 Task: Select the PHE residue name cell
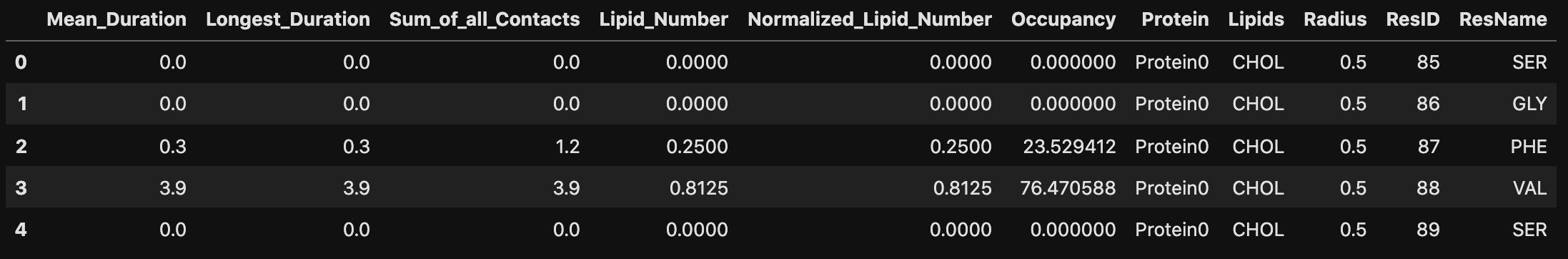(x=1529, y=147)
